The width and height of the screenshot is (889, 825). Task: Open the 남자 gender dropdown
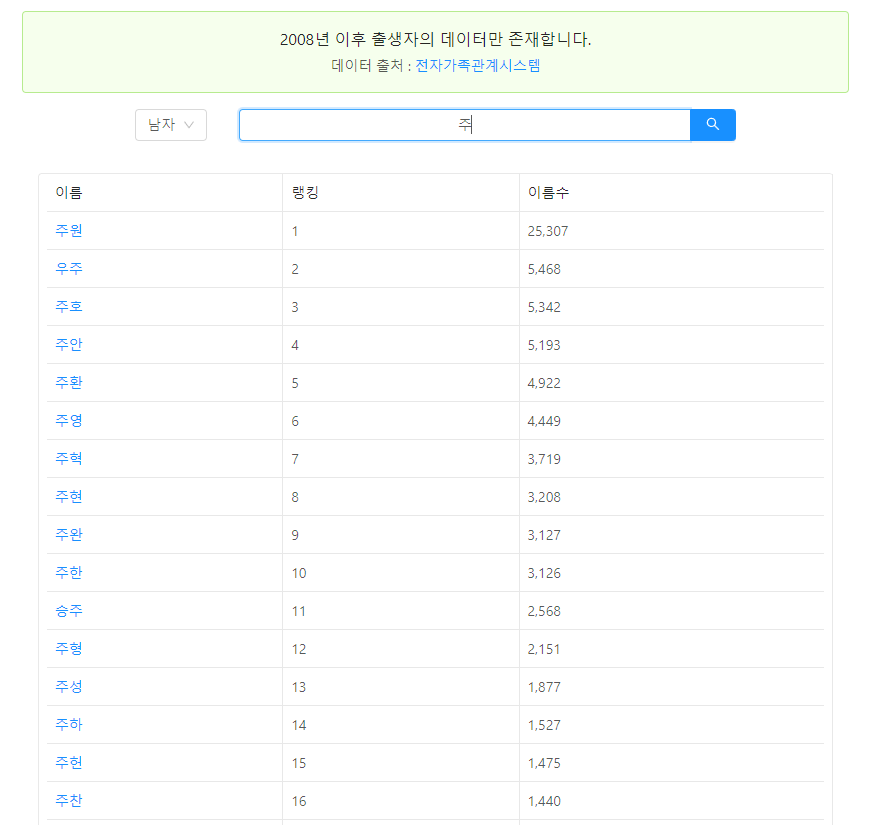point(171,125)
